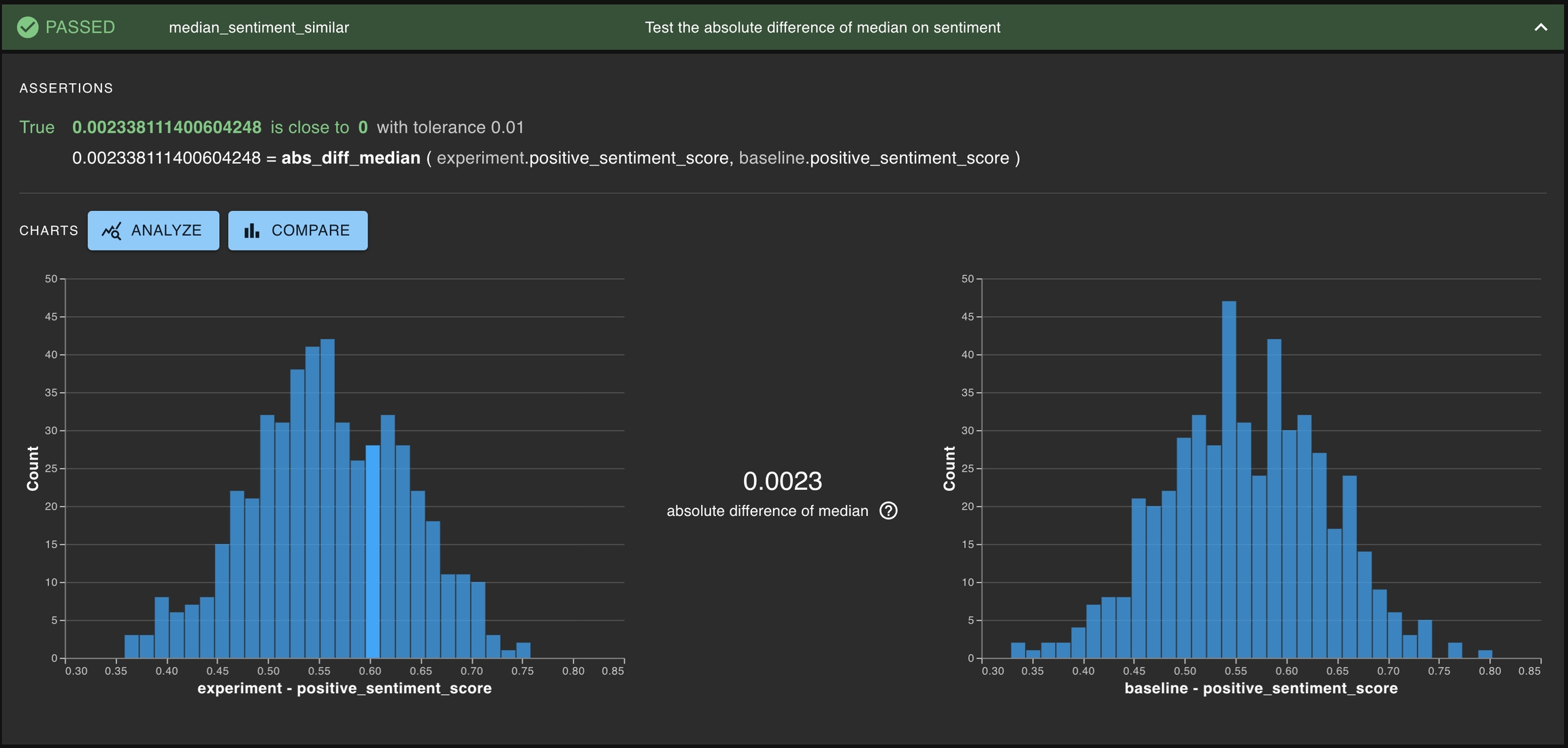Click the 0.0023 median difference value
The width and height of the screenshot is (1568, 748).
782,481
